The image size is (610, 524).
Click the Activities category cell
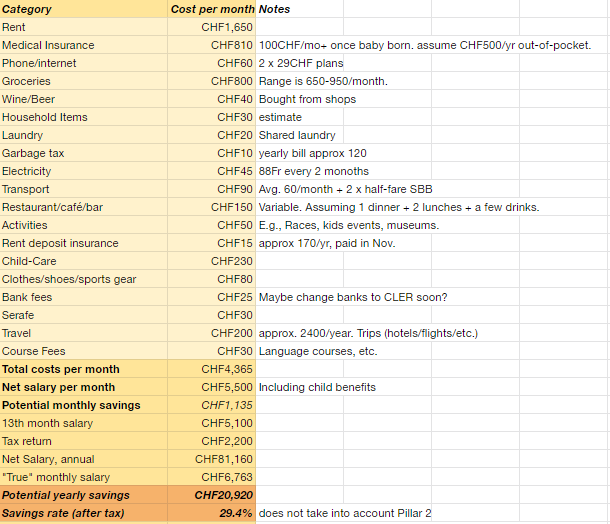[84, 225]
